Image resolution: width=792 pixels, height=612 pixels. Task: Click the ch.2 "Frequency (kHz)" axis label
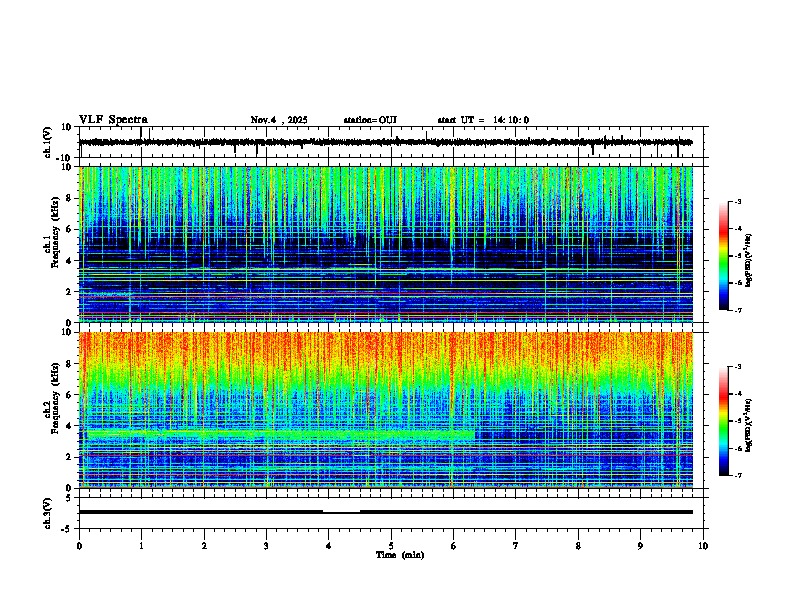click(x=56, y=398)
